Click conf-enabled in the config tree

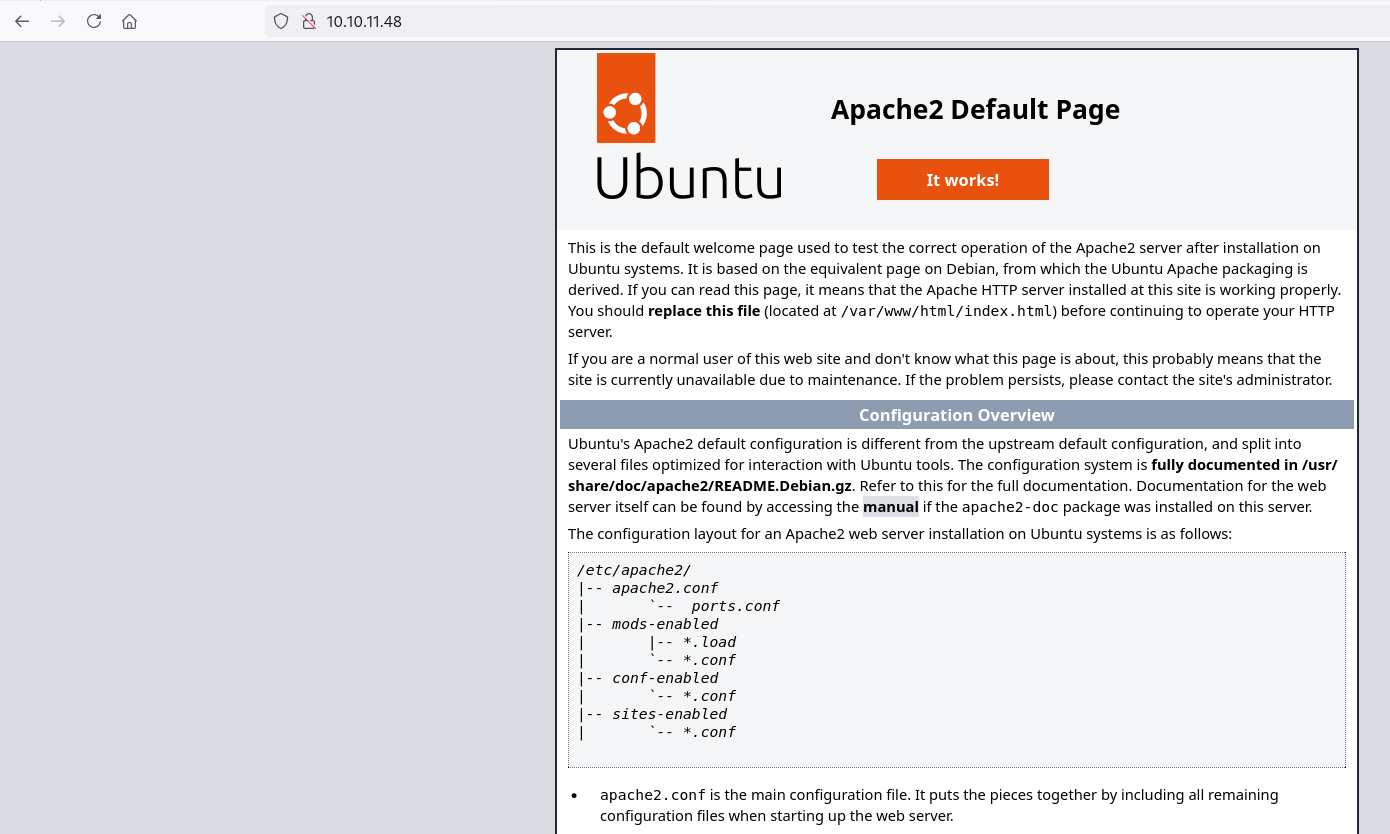click(664, 678)
